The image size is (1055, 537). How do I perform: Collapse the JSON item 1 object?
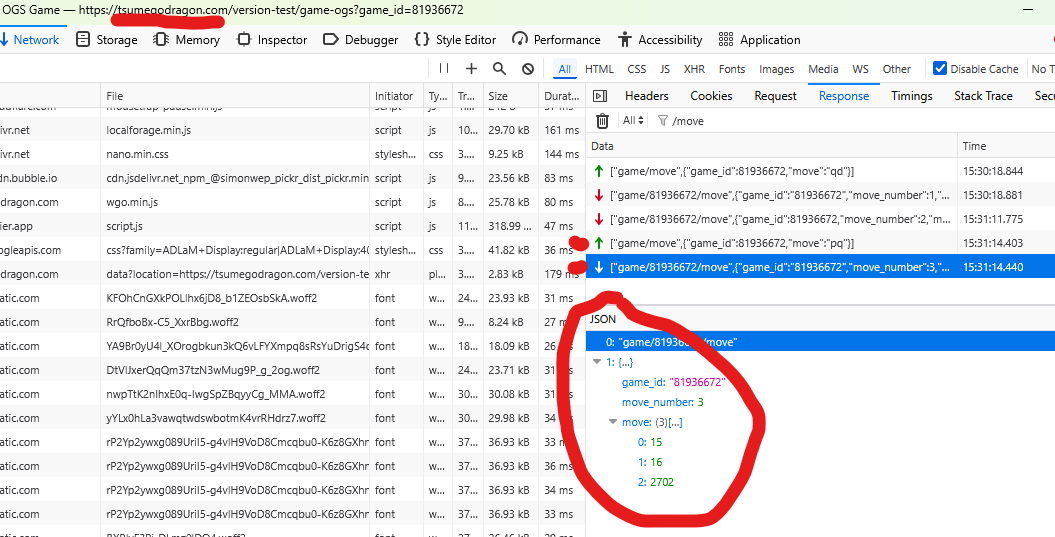(x=598, y=362)
